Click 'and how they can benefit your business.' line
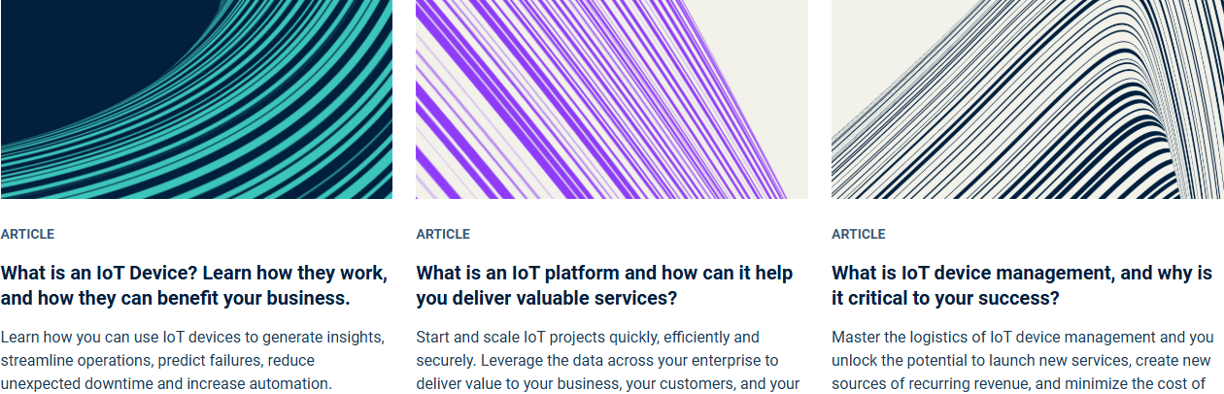Screen dimensions: 1224x394 coord(176,298)
